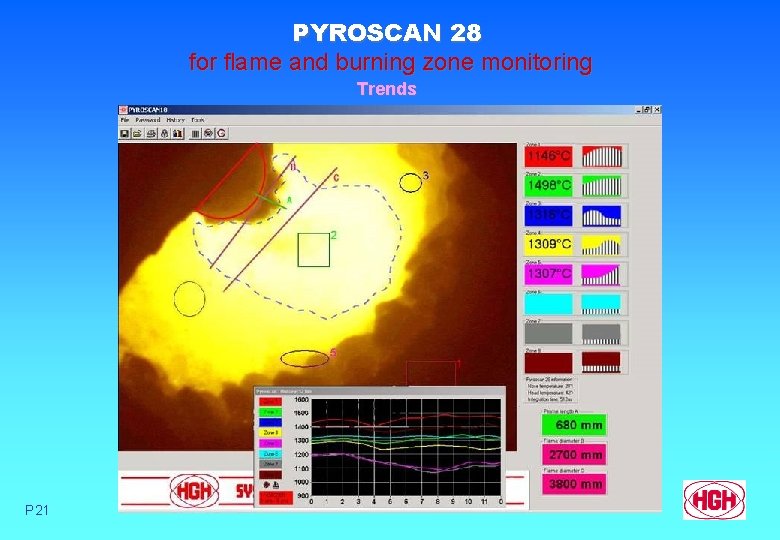This screenshot has width=780, height=540.
Task: Select flat ellipse zone 5 on thermal image
Action: 304,359
